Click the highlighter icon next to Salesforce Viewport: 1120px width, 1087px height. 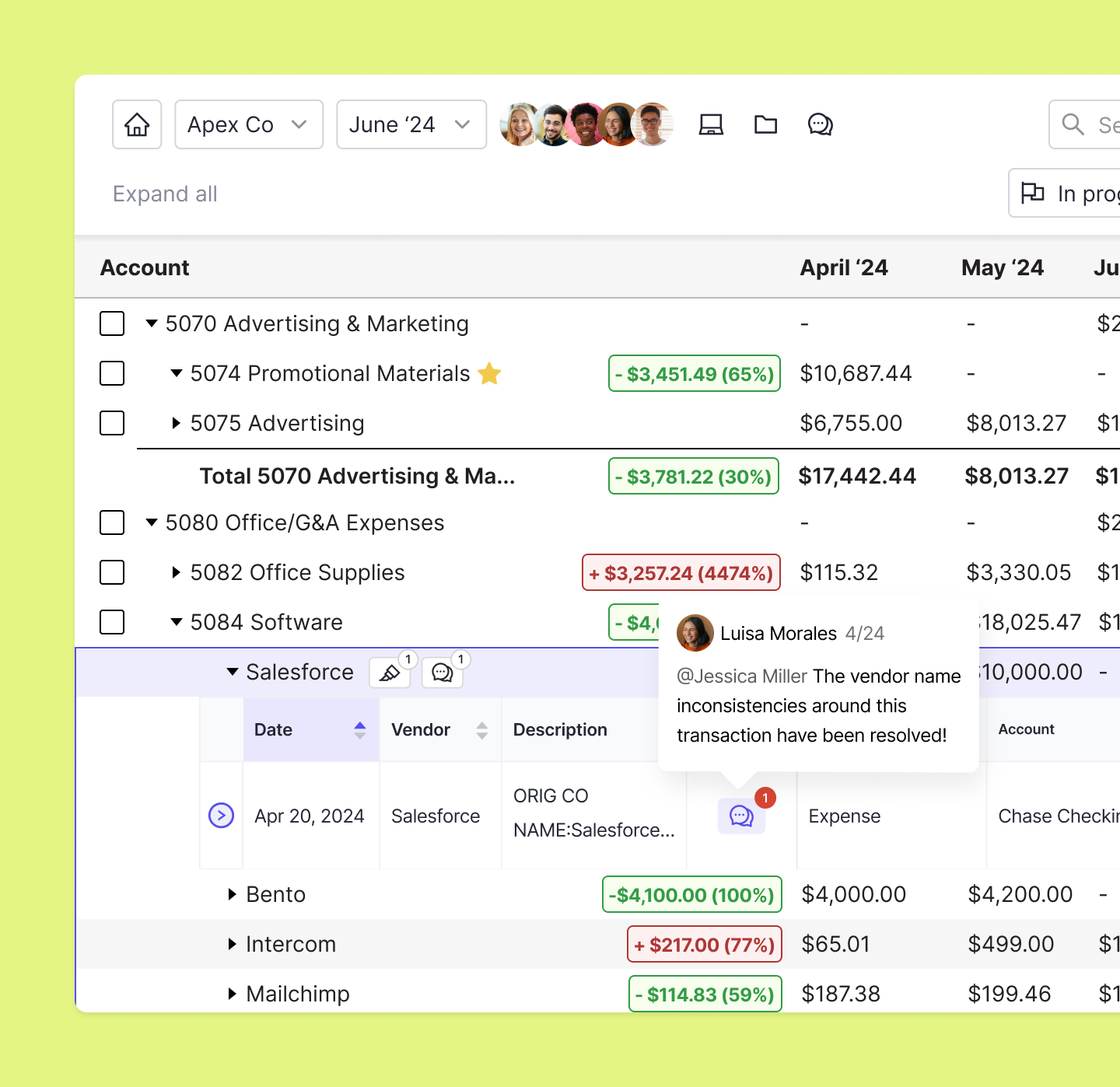390,673
